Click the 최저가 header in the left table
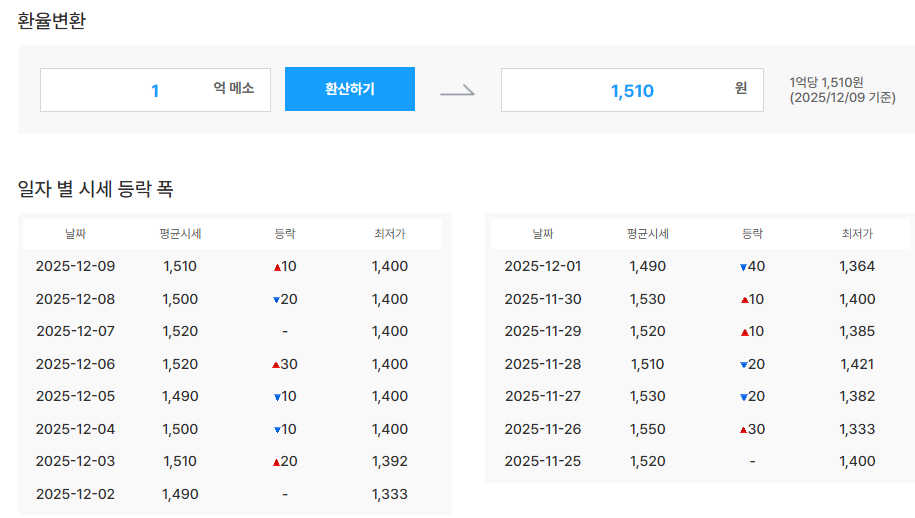915x518 pixels. point(390,234)
